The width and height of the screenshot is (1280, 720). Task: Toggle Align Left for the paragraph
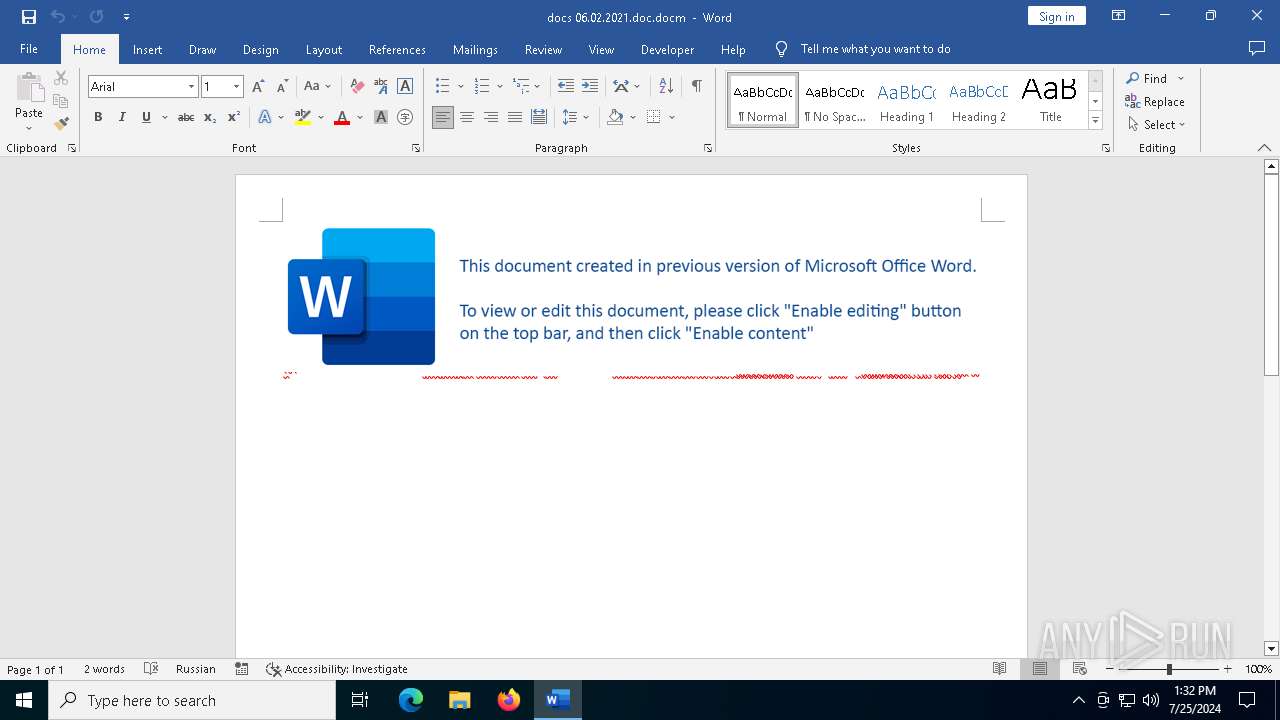(x=443, y=117)
